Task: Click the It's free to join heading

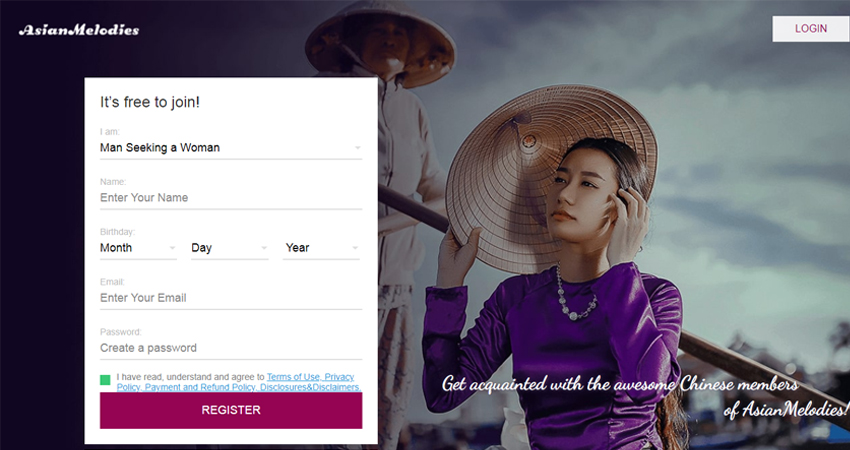Action: (x=150, y=102)
